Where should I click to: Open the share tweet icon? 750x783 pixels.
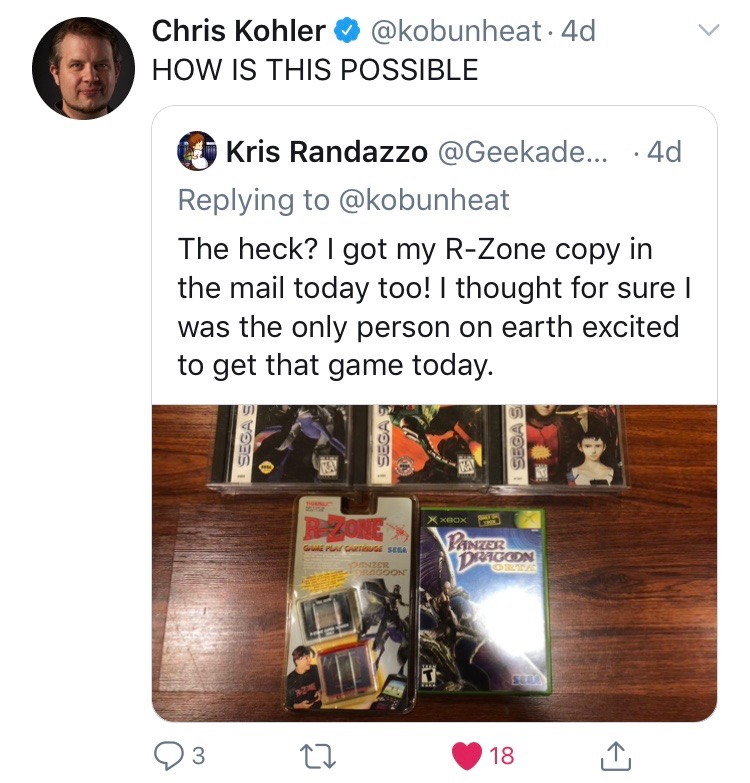[x=616, y=756]
